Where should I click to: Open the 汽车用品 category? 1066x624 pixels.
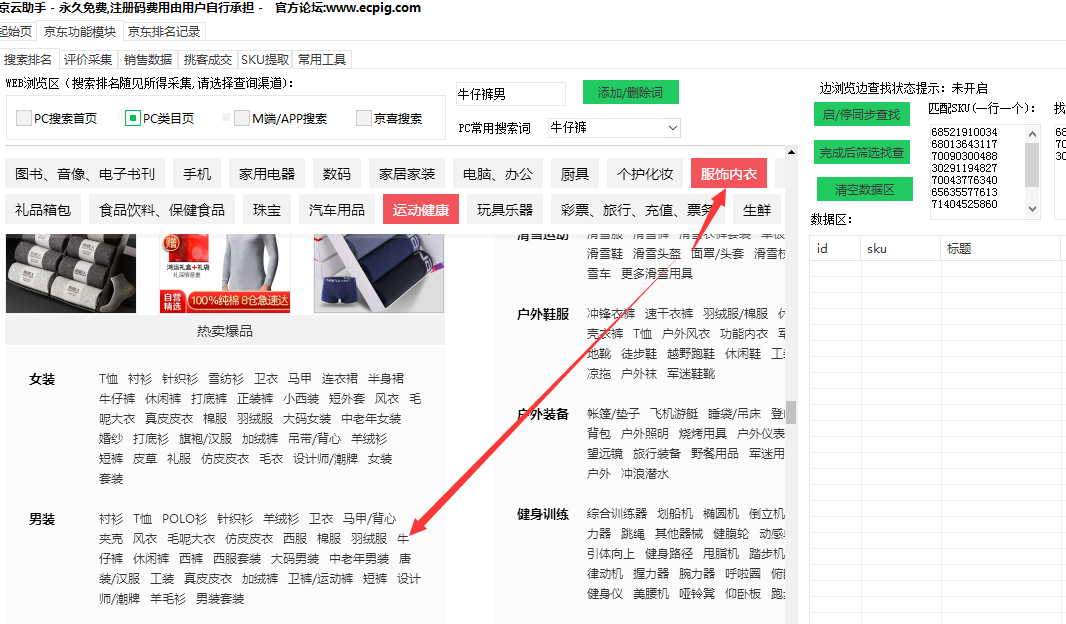point(337,210)
